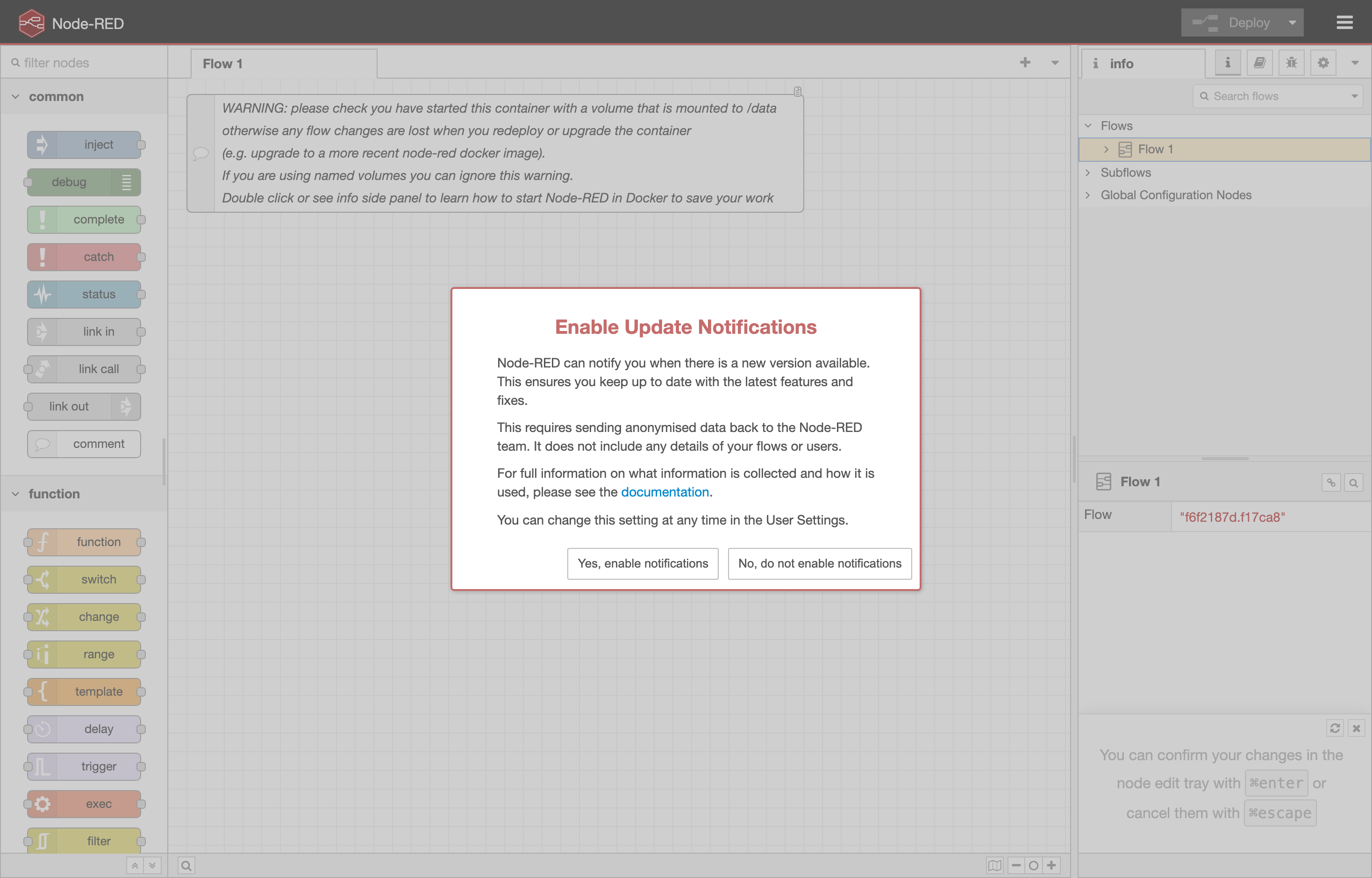Image resolution: width=1372 pixels, height=878 pixels.
Task: Select the filter node in palette
Action: pos(84,842)
